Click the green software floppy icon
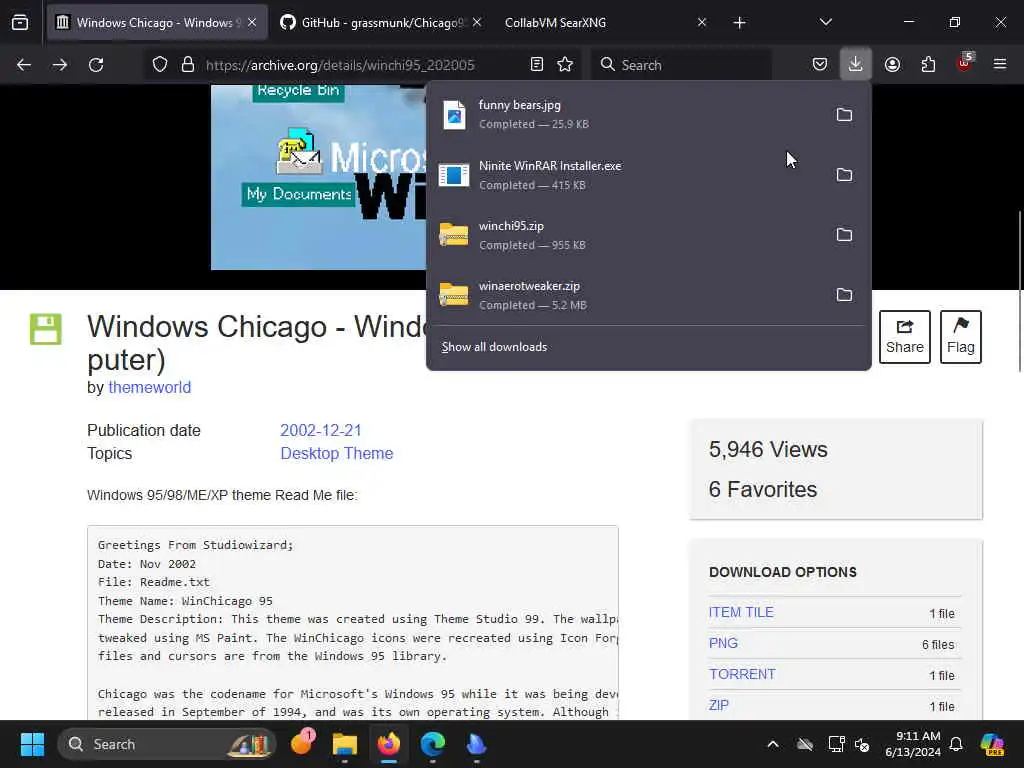This screenshot has width=1024, height=768. [x=46, y=329]
